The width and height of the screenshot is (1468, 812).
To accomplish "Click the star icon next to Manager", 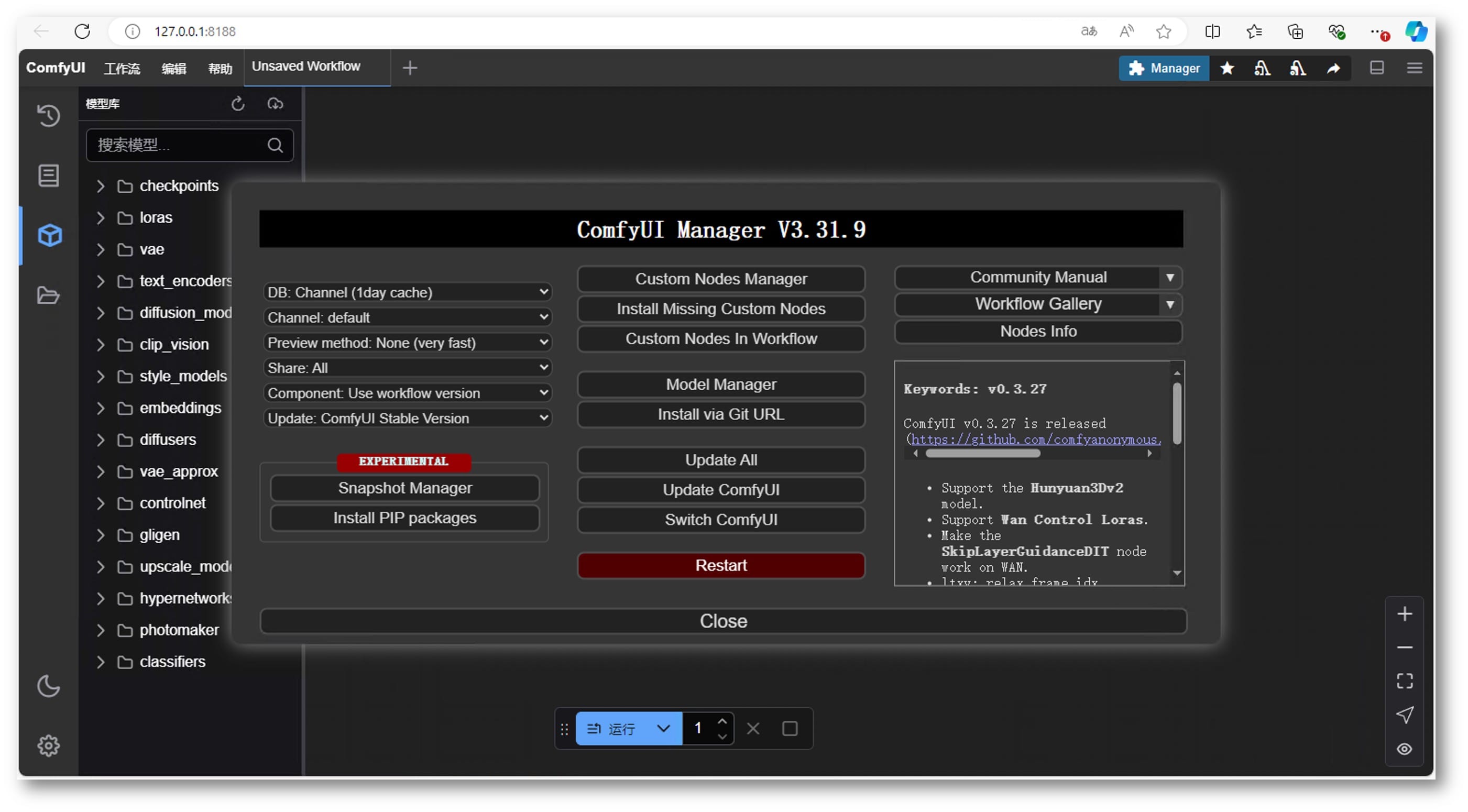I will click(x=1226, y=69).
